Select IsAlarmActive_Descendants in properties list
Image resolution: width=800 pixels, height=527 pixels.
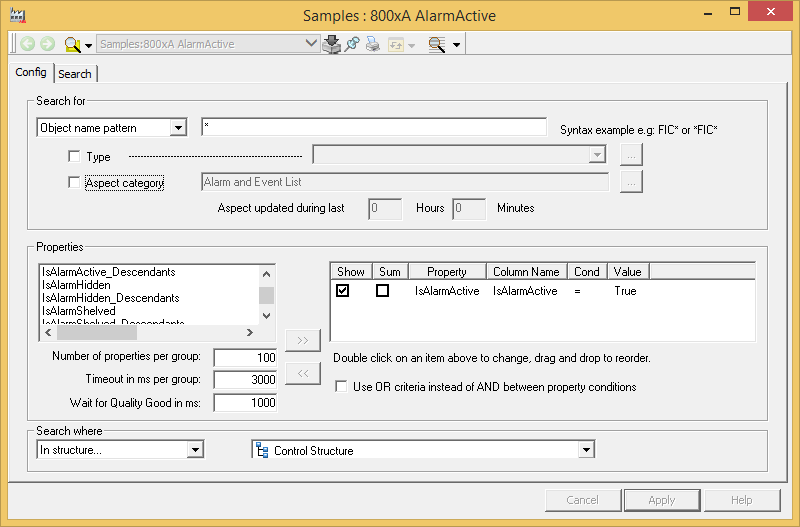109,272
